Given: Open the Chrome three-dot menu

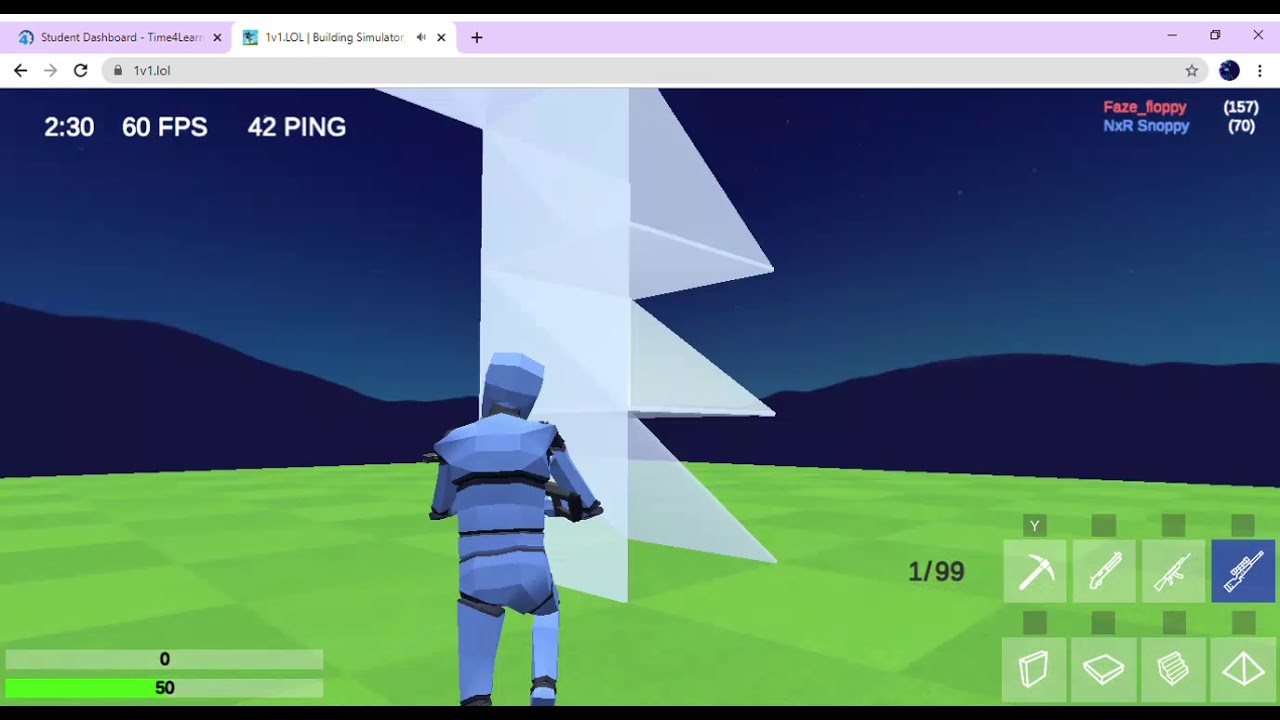Looking at the screenshot, I should coord(1260,70).
